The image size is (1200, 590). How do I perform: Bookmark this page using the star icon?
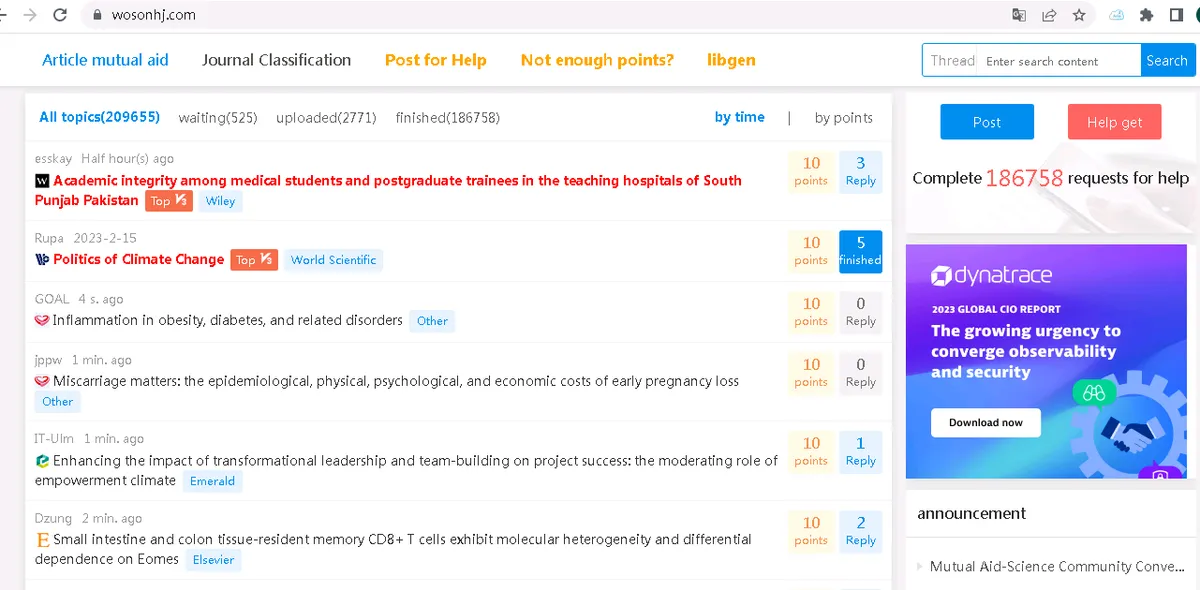(x=1078, y=15)
